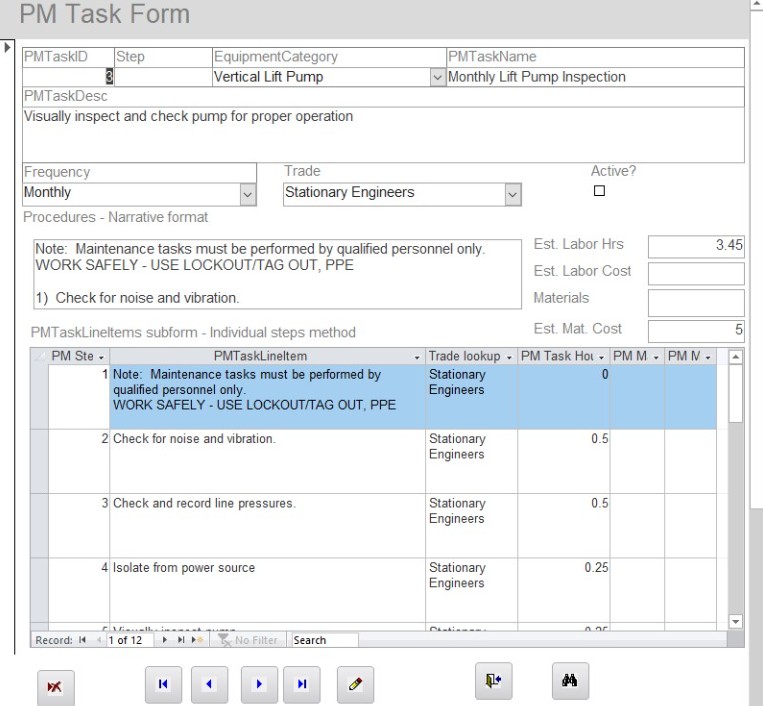Viewport: 763px width, 706px height.
Task: Click the PMTaskID field
Action: pos(68,77)
